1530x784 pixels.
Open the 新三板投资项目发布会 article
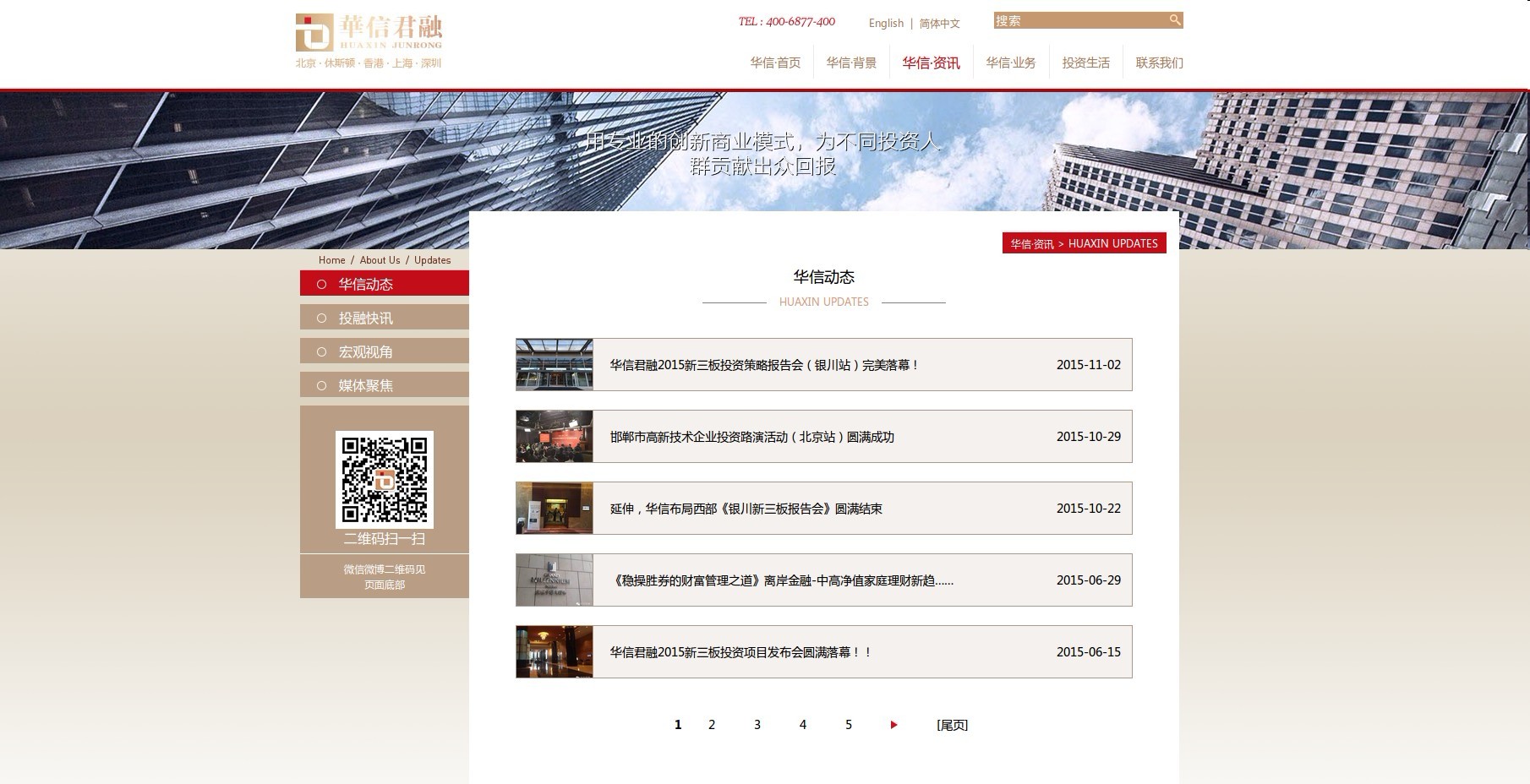[x=740, y=652]
